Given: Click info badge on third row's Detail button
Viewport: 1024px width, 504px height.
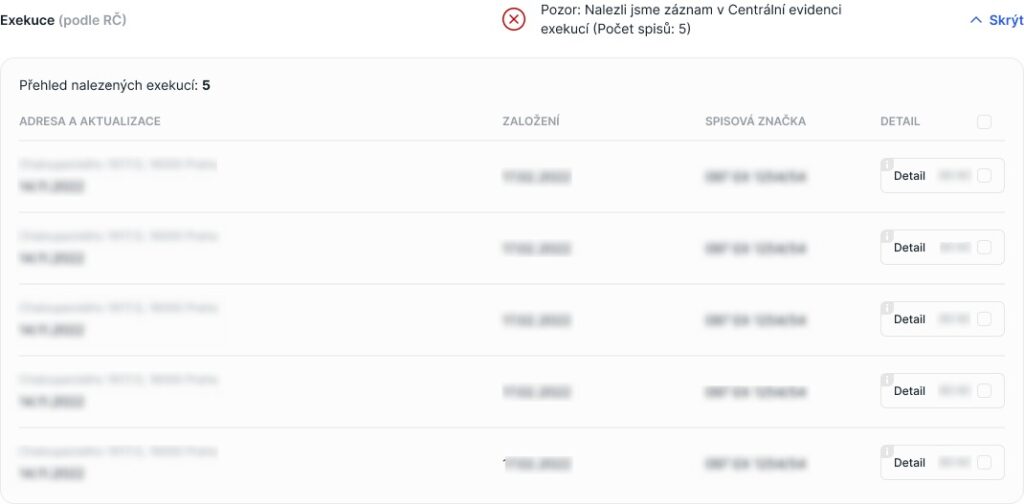Looking at the screenshot, I should pos(887,307).
